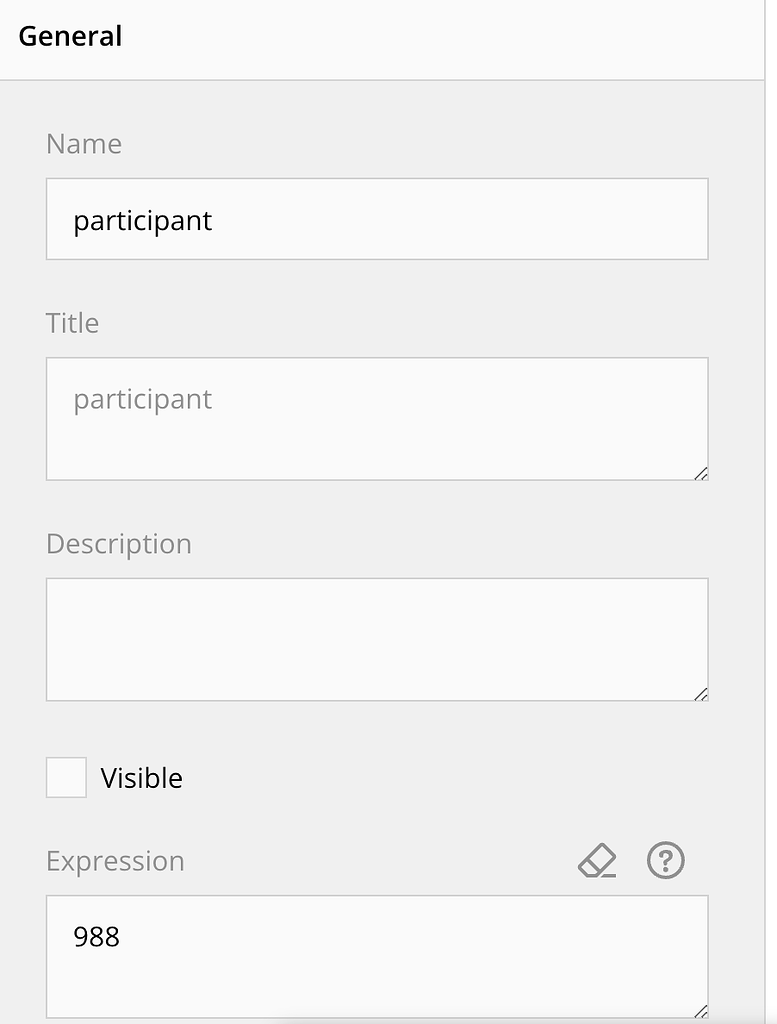The image size is (777, 1024).
Task: Click the General section header
Action: [69, 37]
